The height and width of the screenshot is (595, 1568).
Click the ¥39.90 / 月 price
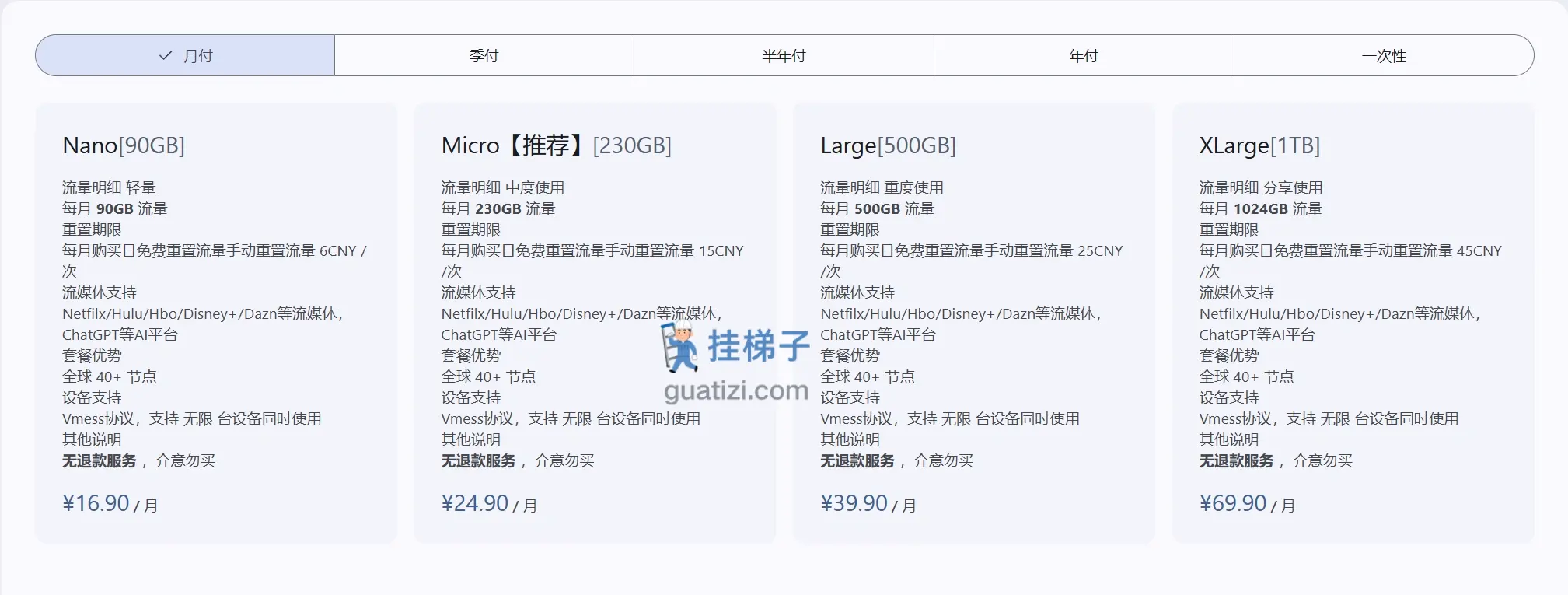[868, 504]
